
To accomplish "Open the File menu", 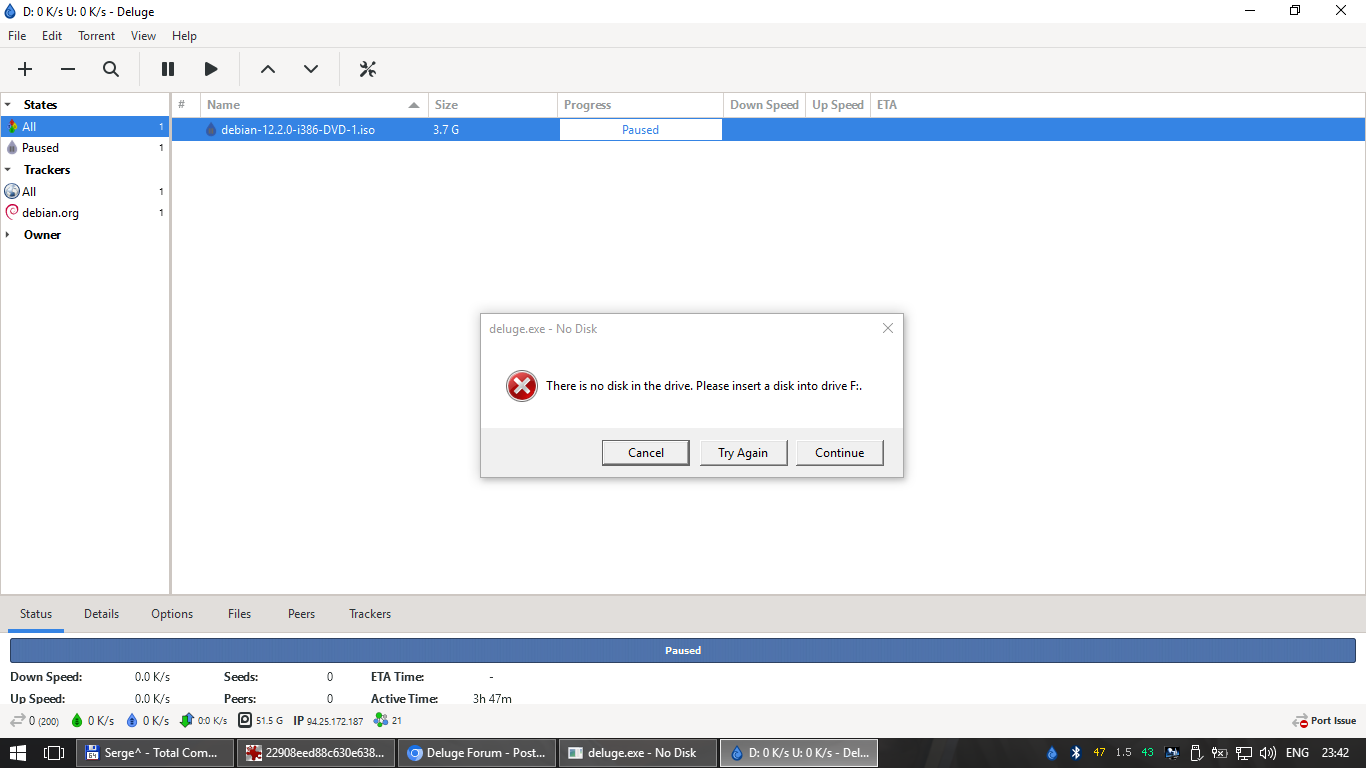I will [x=17, y=35].
